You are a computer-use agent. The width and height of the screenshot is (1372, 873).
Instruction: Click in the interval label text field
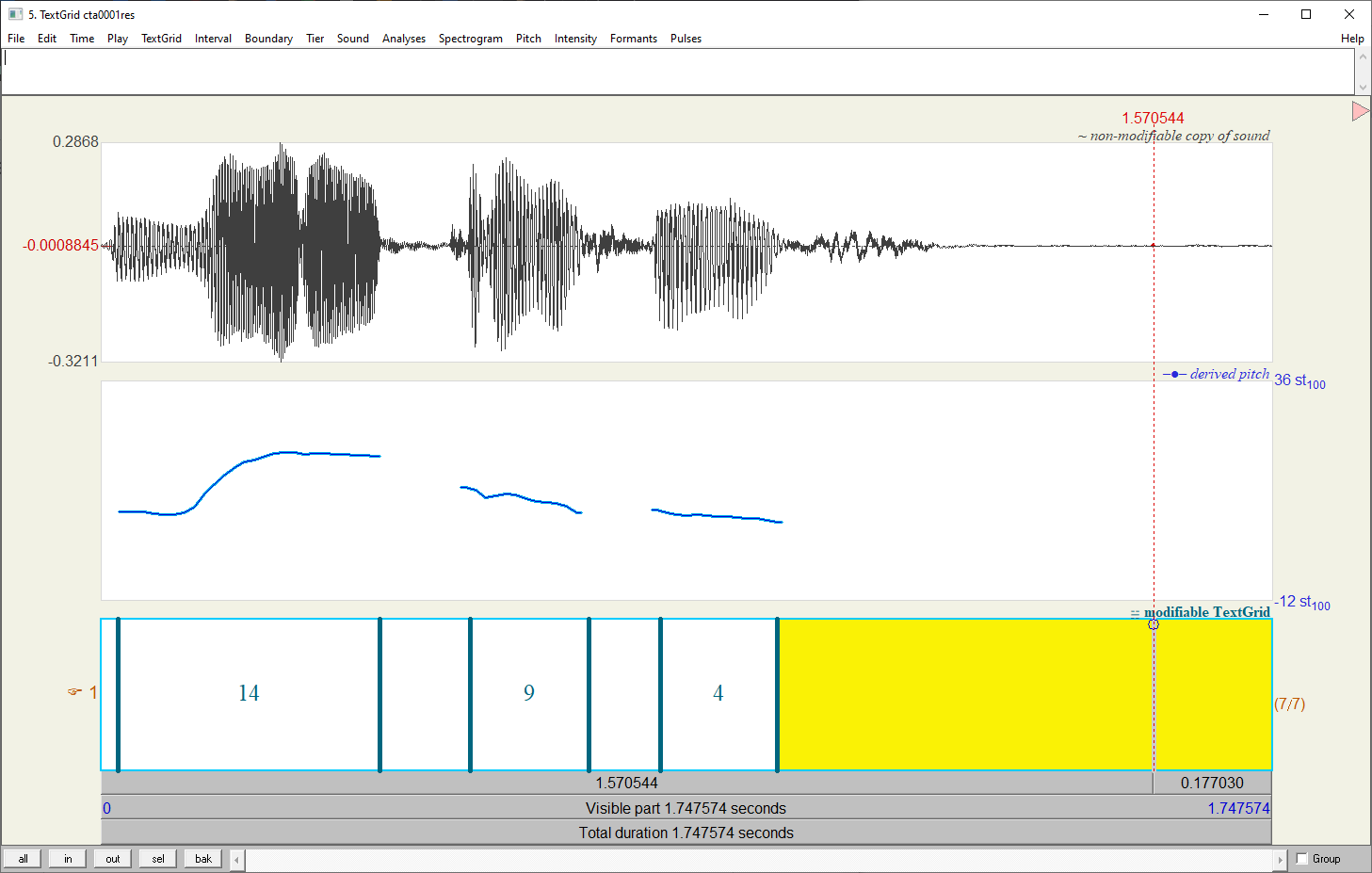pyautogui.click(x=678, y=72)
